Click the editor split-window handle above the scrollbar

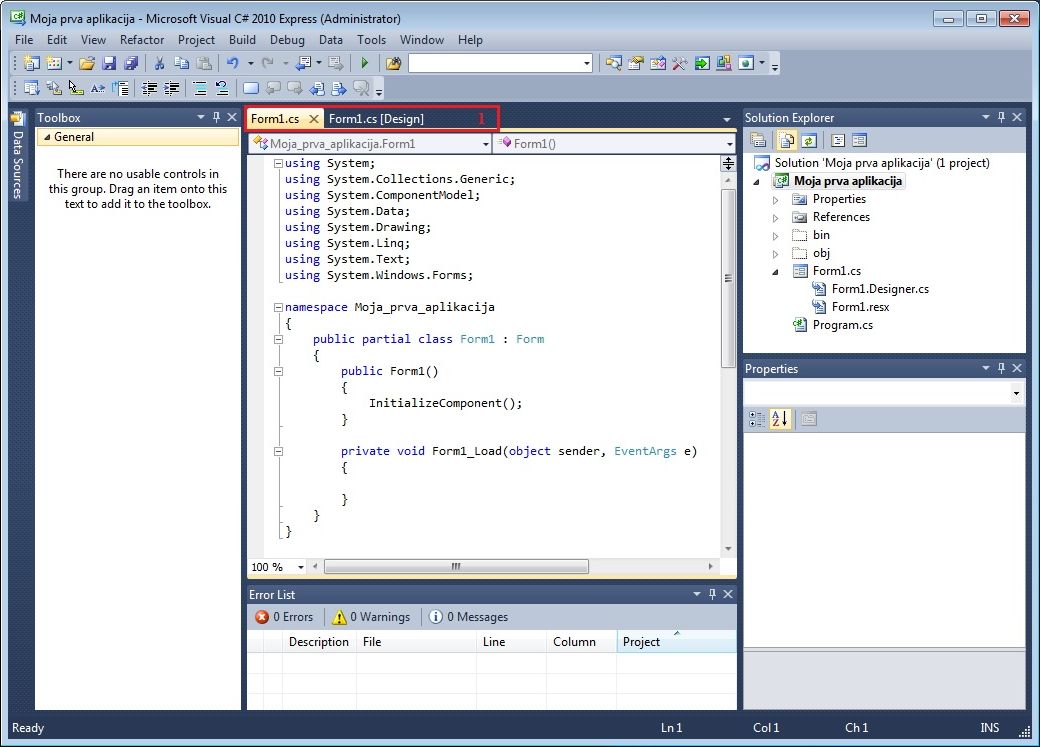click(x=728, y=163)
